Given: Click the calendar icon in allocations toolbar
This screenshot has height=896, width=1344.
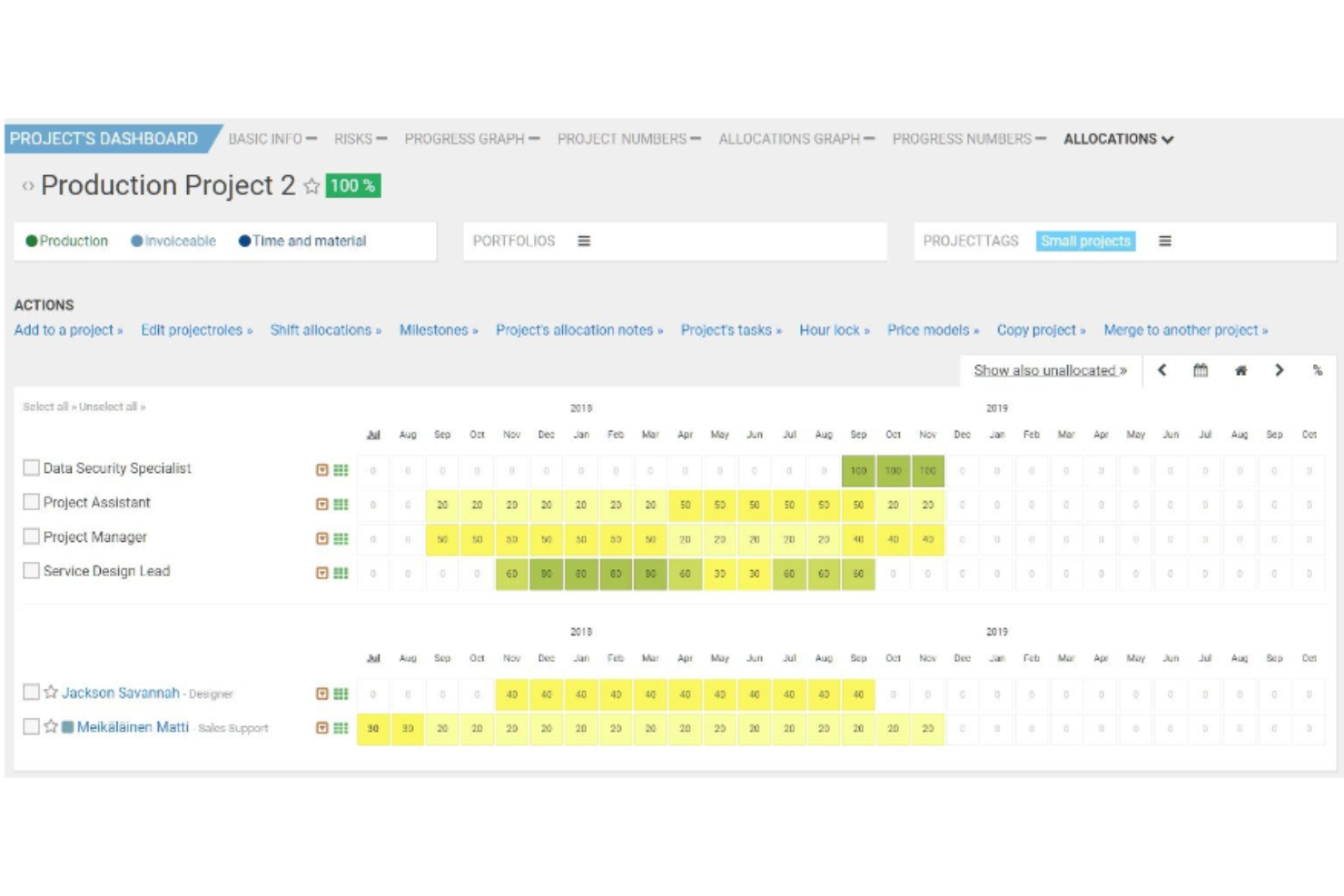Looking at the screenshot, I should click(1201, 370).
